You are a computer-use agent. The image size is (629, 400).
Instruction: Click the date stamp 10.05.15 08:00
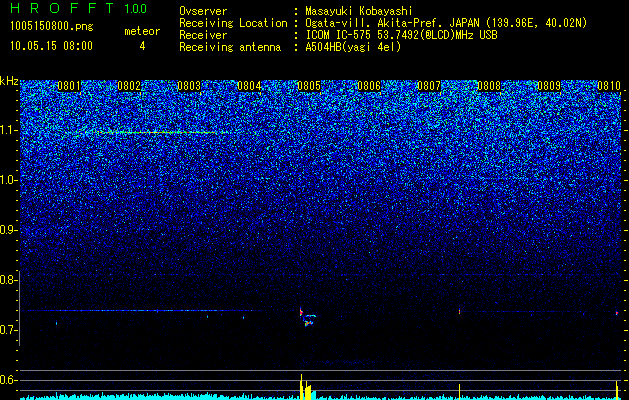[x=52, y=45]
